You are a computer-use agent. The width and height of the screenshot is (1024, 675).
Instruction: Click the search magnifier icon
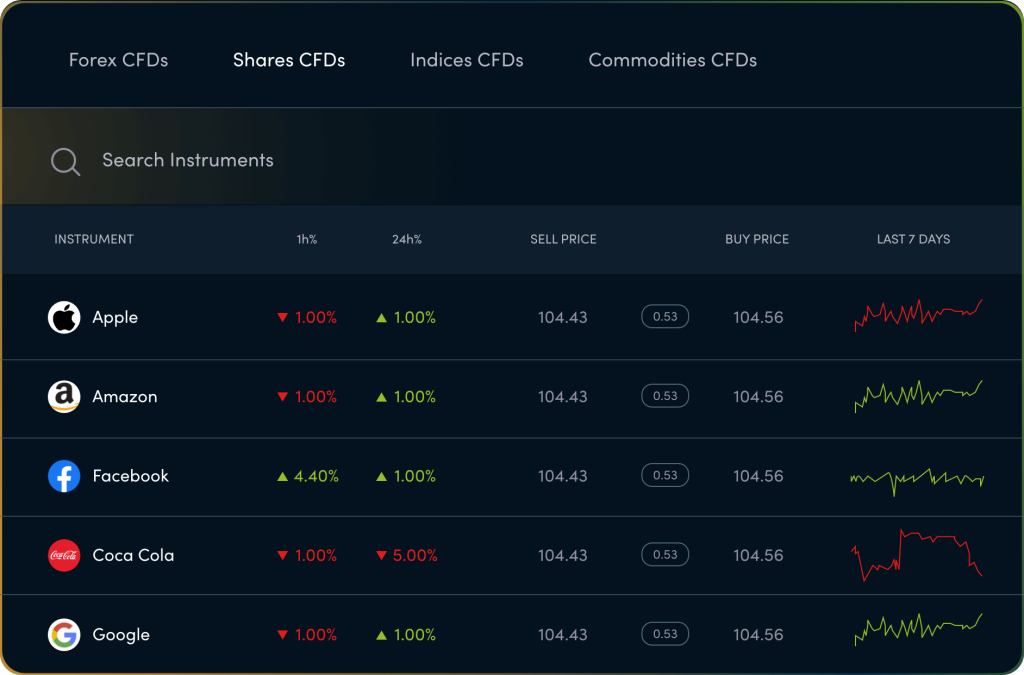[x=65, y=161]
